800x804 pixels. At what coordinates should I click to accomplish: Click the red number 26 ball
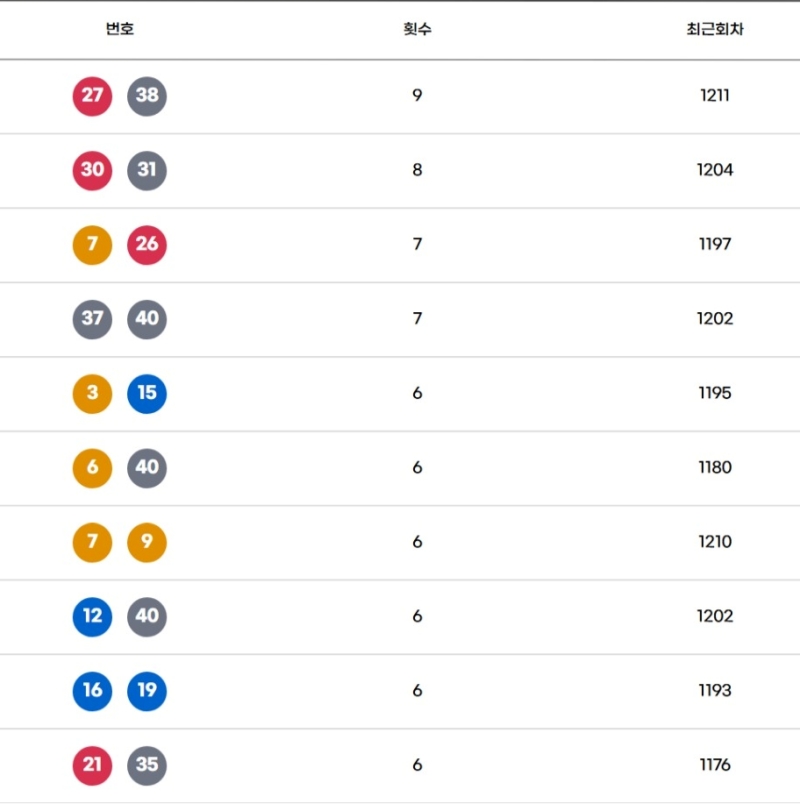tap(147, 245)
